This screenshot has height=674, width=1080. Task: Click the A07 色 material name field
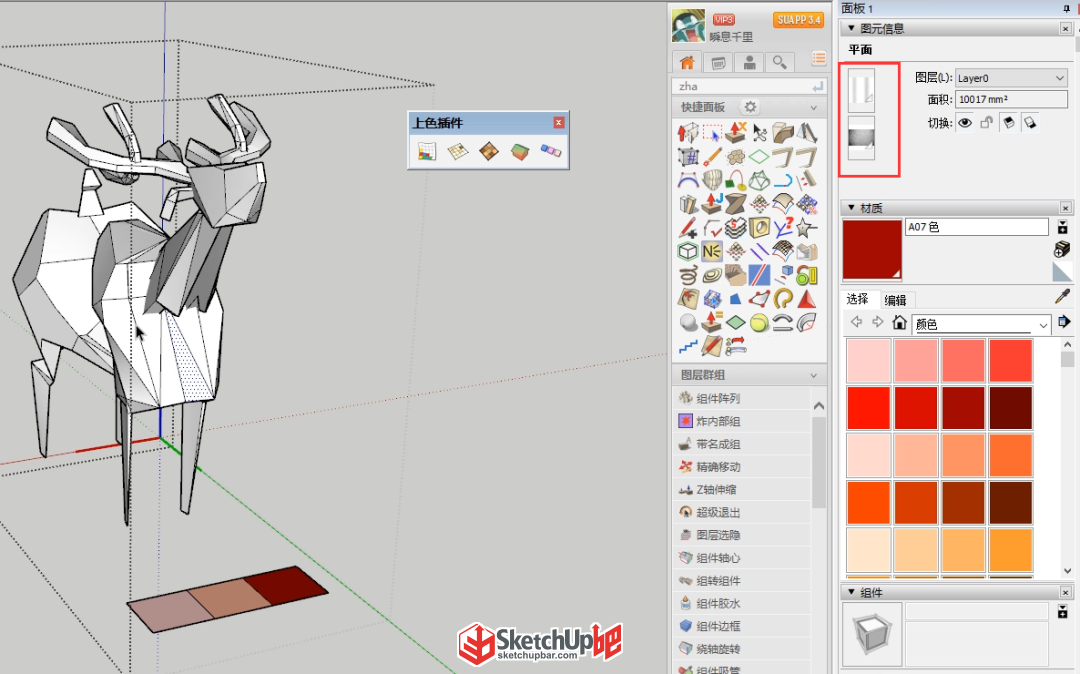coord(977,227)
